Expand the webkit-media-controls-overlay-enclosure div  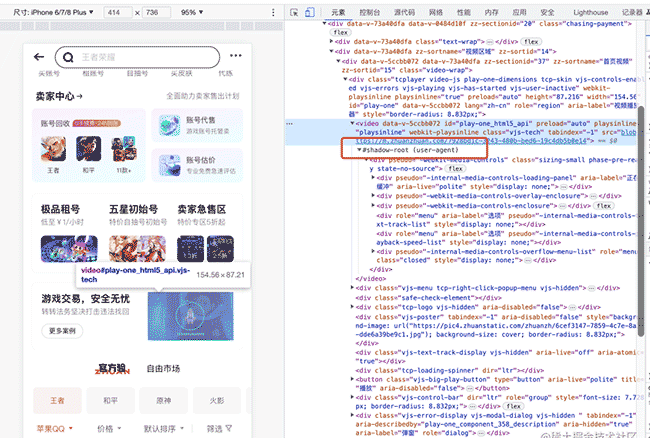[374, 196]
